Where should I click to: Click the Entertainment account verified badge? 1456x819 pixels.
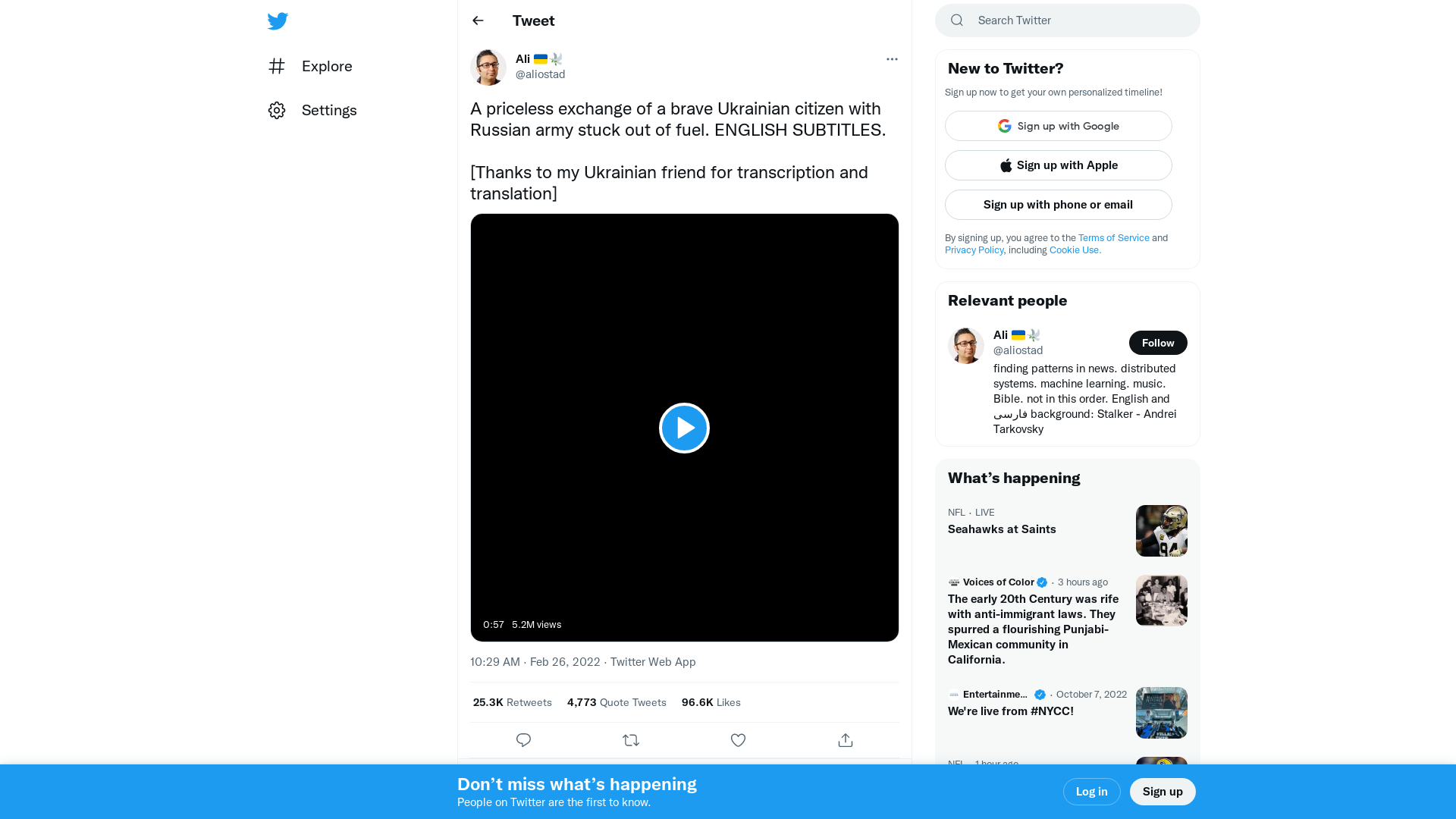[1040, 695]
